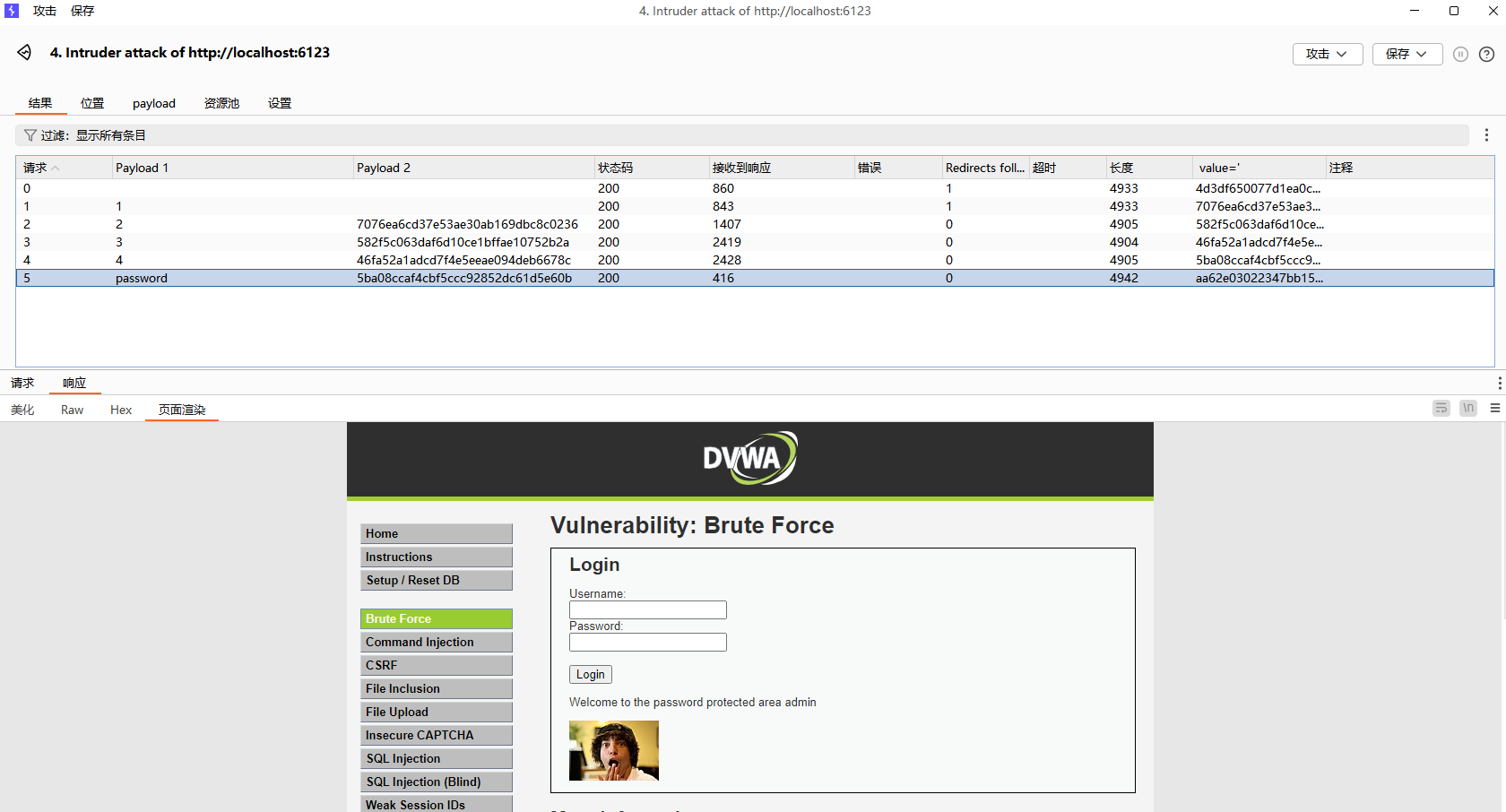Open the 攻击 menu in the title bar
The height and width of the screenshot is (812, 1506).
(45, 11)
